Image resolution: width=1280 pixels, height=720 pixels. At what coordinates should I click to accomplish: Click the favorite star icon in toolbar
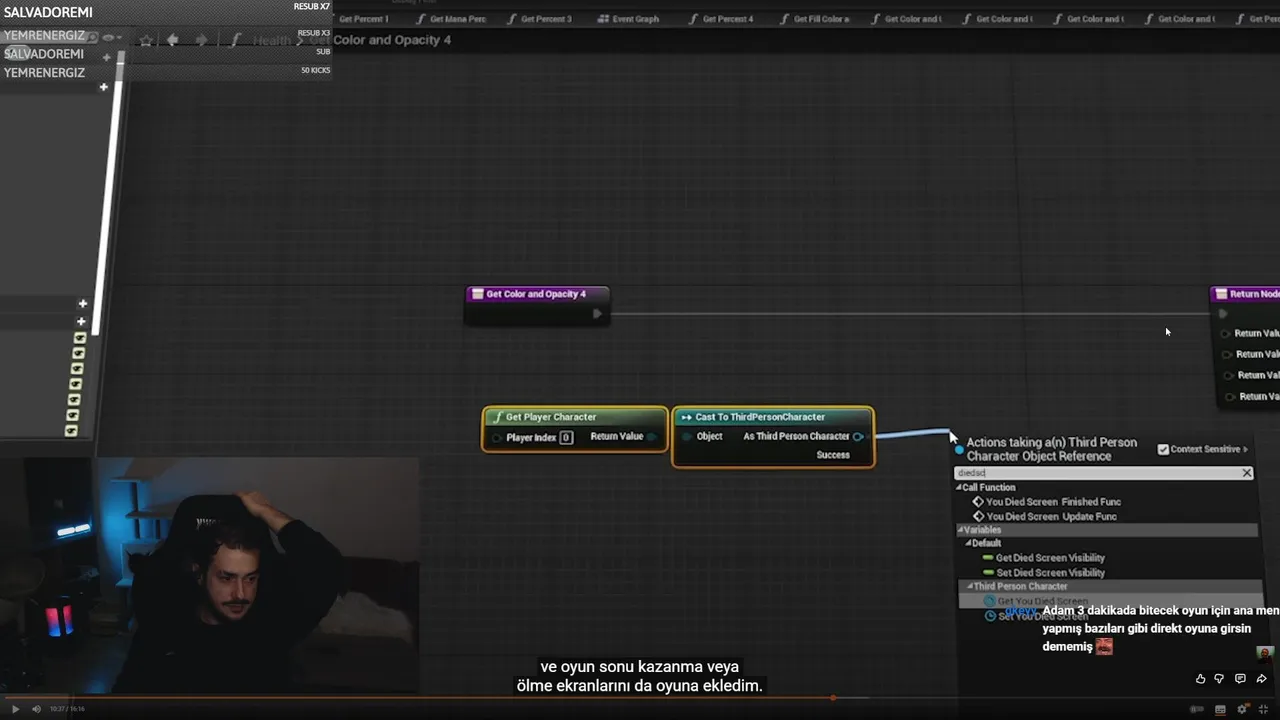point(146,40)
